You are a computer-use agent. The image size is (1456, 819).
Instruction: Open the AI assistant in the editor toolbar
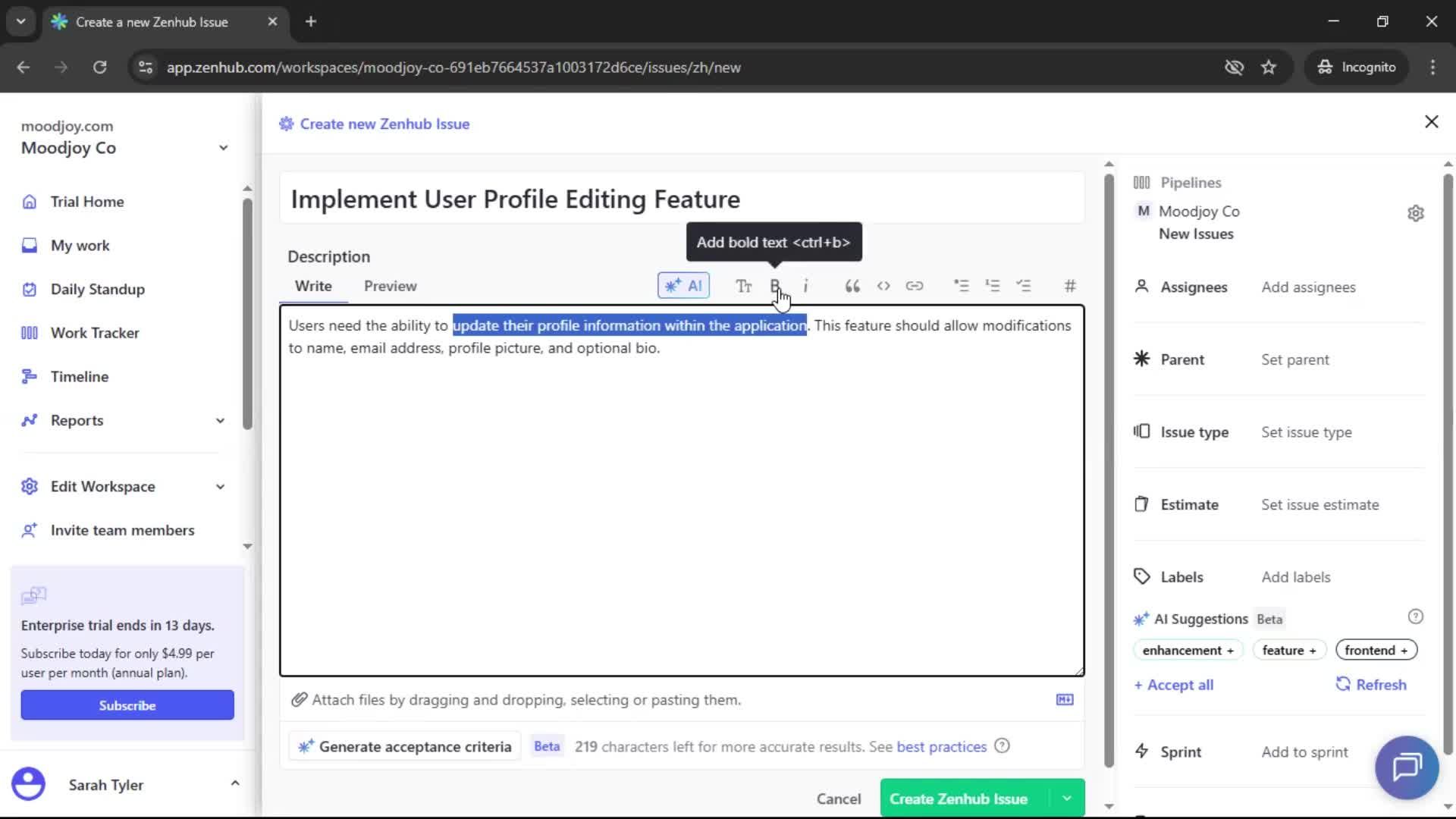tap(683, 286)
